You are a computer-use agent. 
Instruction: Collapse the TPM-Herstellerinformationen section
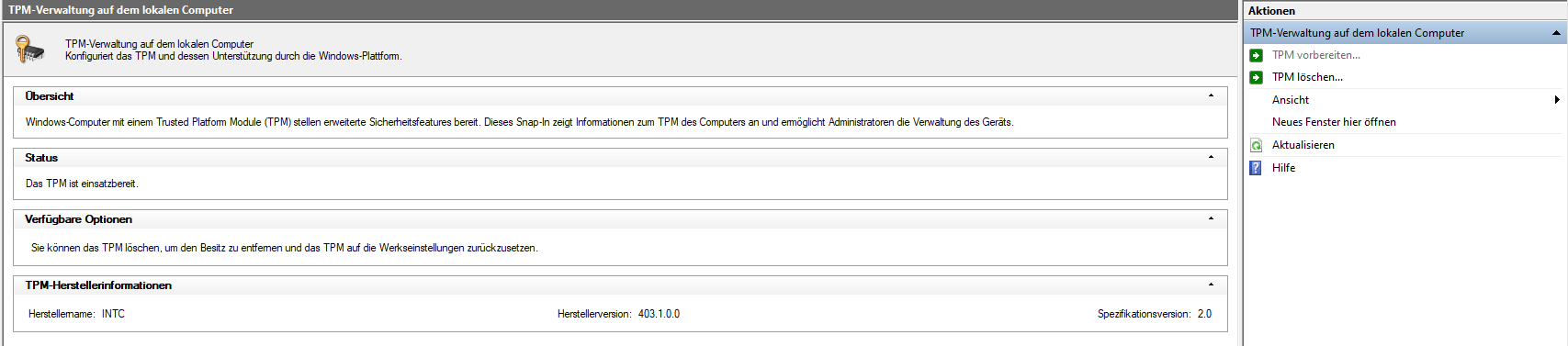tap(1211, 285)
